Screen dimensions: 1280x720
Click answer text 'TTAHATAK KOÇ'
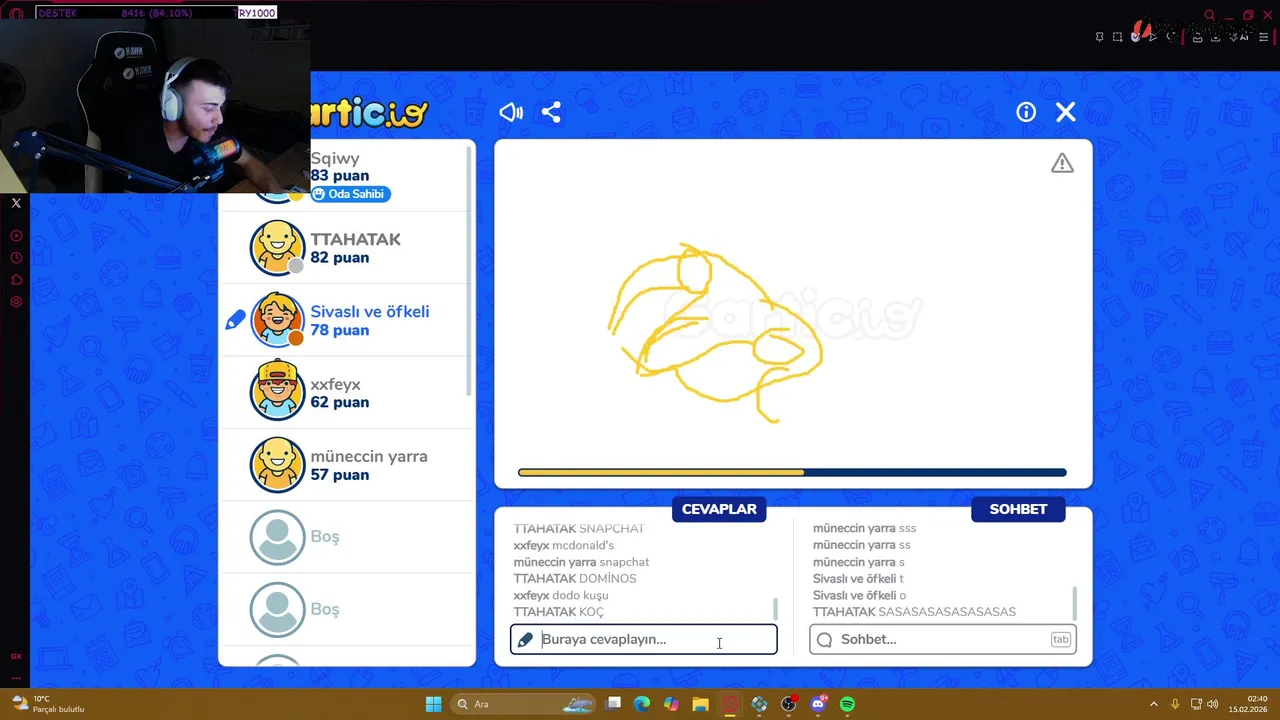(559, 612)
